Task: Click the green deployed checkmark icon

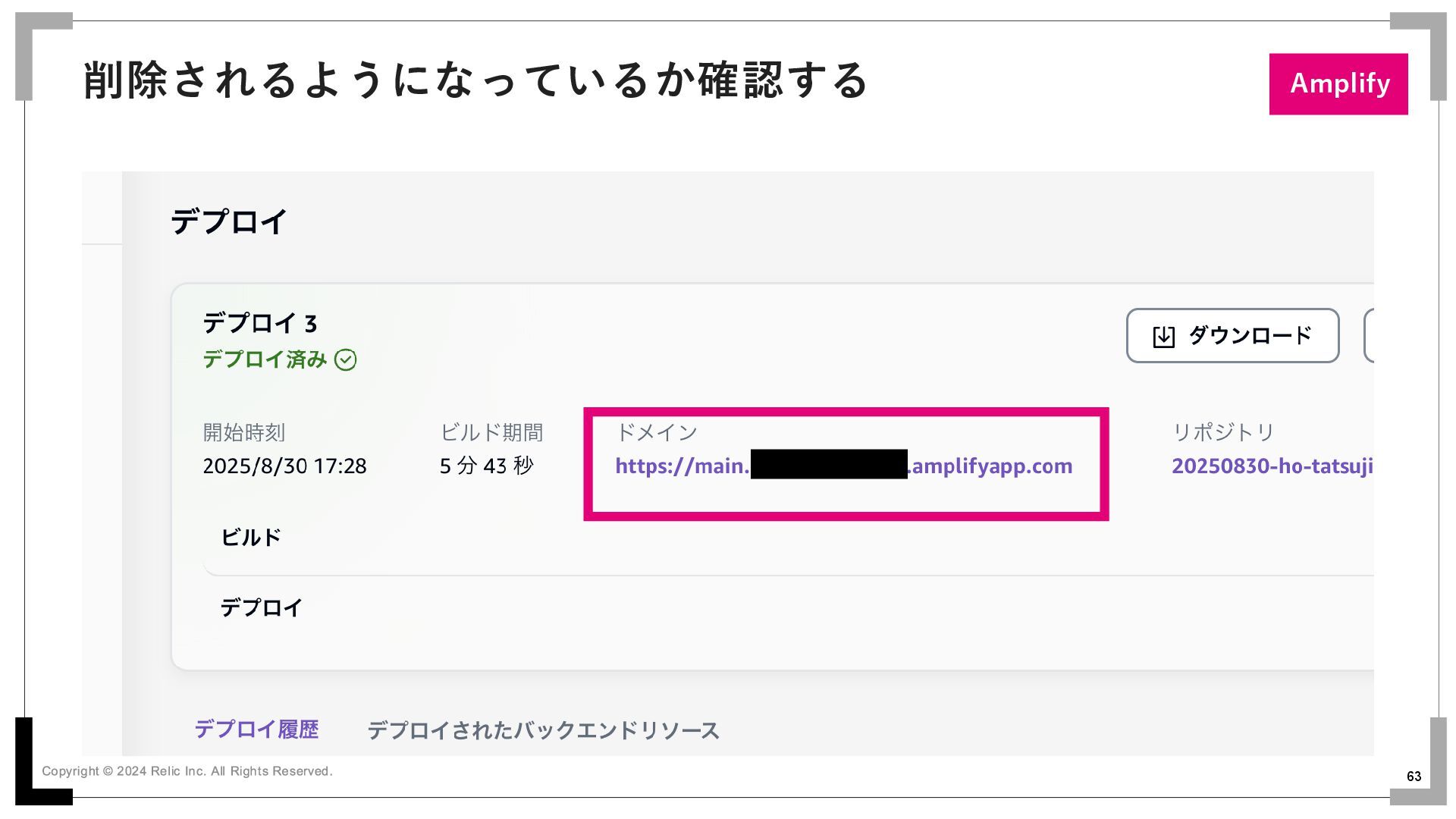Action: (346, 359)
